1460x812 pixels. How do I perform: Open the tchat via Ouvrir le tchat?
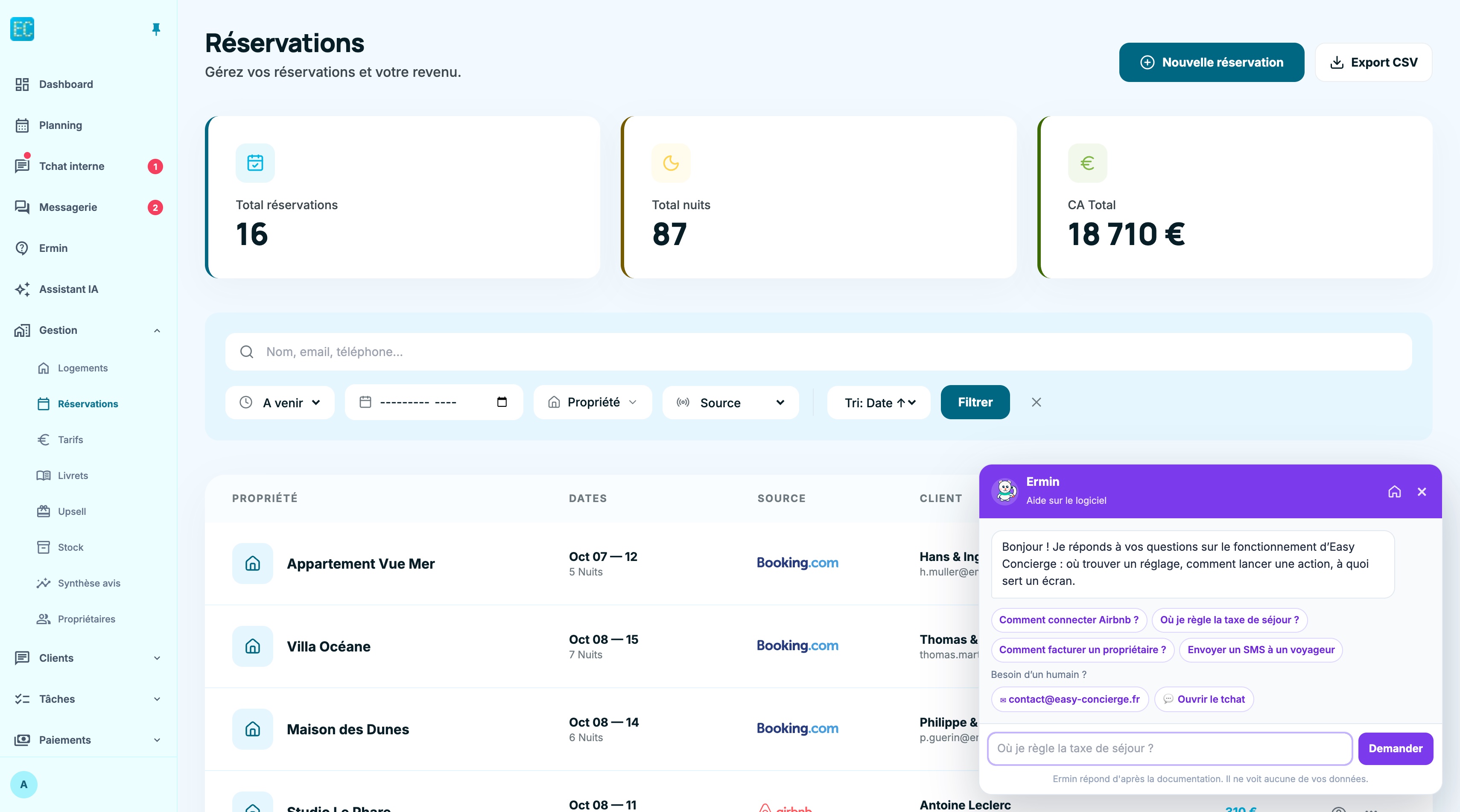pos(1204,699)
